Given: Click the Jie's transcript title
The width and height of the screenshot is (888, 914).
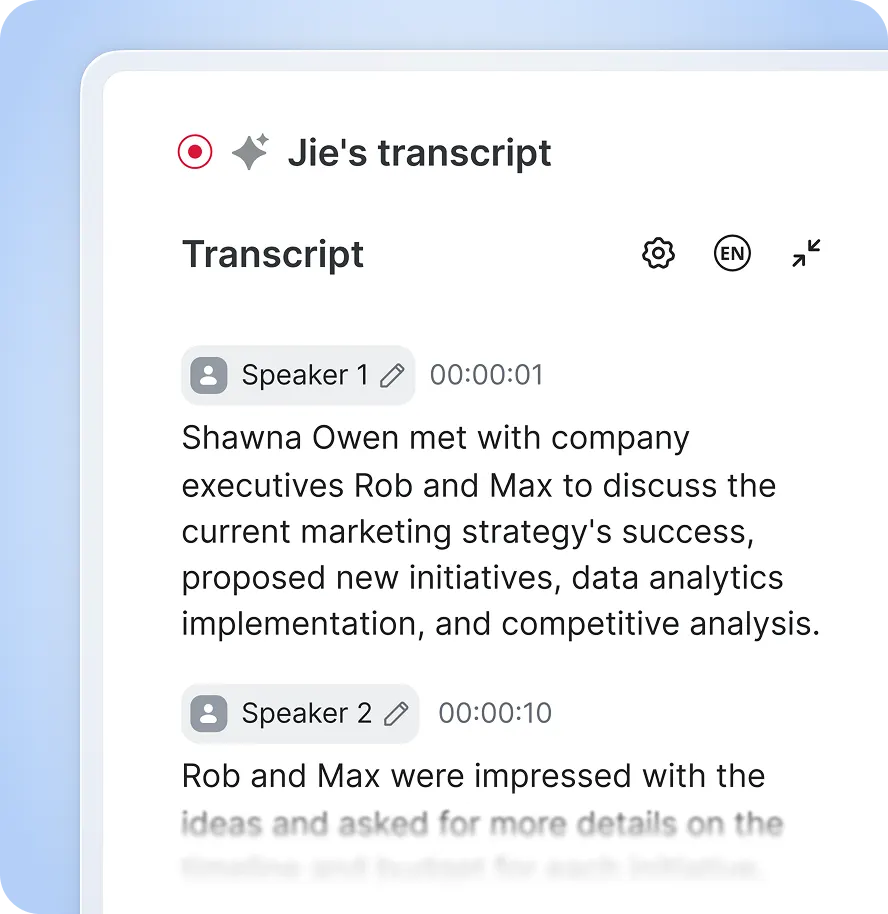Looking at the screenshot, I should pyautogui.click(x=419, y=153).
